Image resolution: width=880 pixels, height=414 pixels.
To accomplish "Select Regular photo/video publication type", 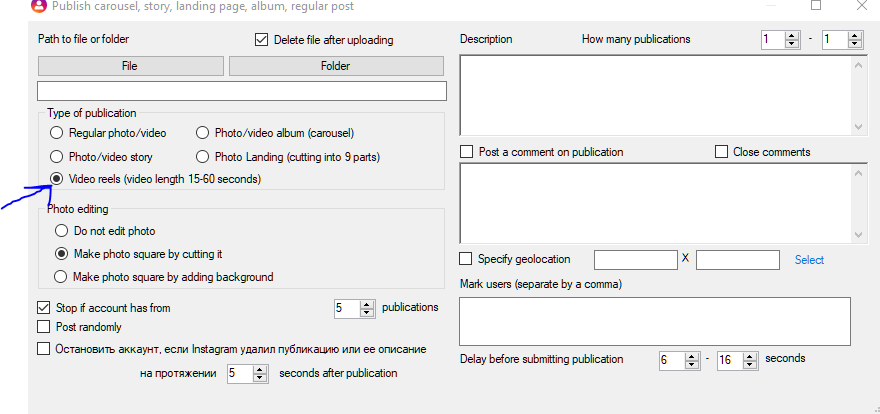I will [x=56, y=134].
